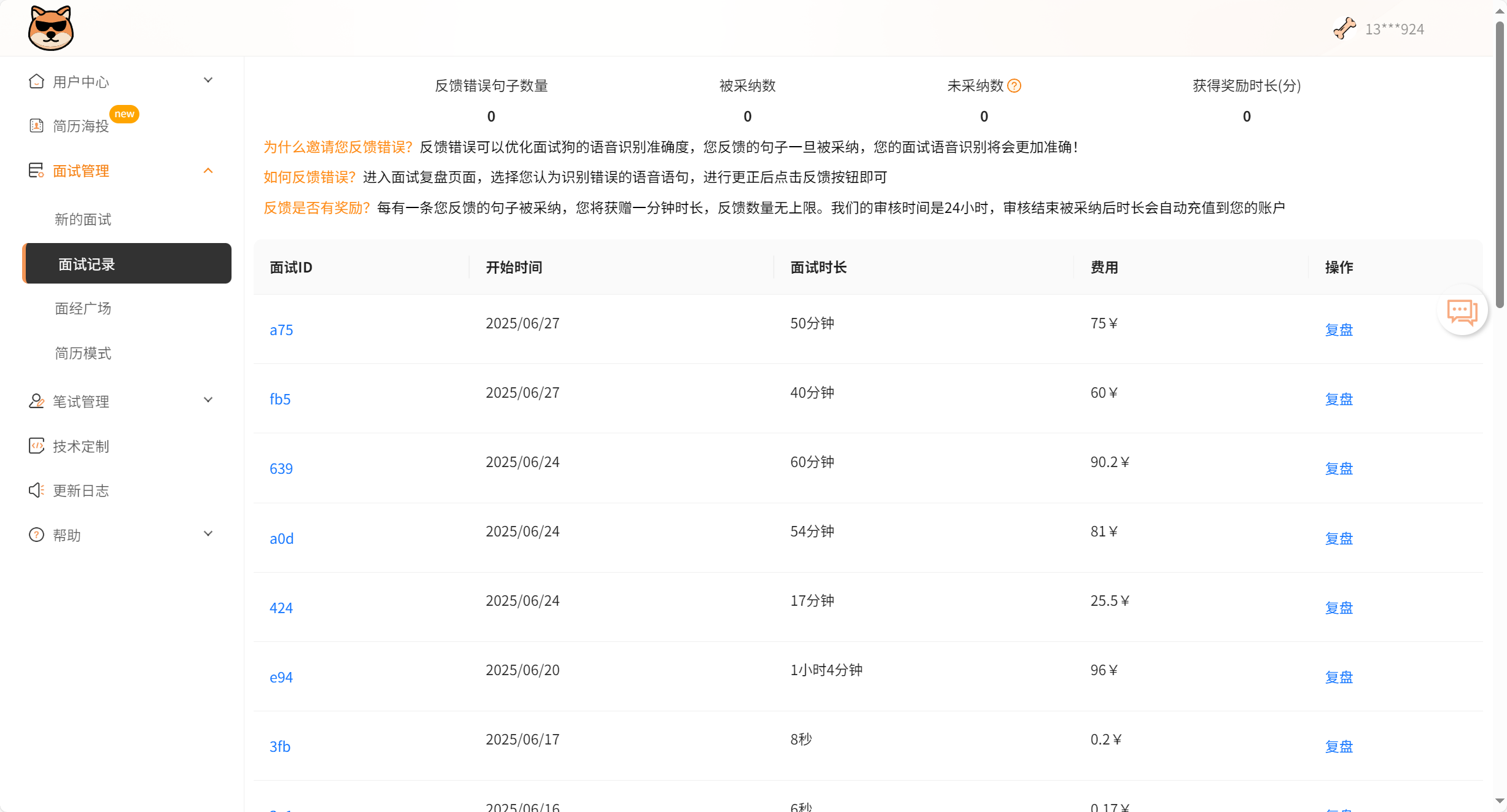The image size is (1507, 812).
Task: Click the 简历海投 resume icon
Action: click(36, 126)
